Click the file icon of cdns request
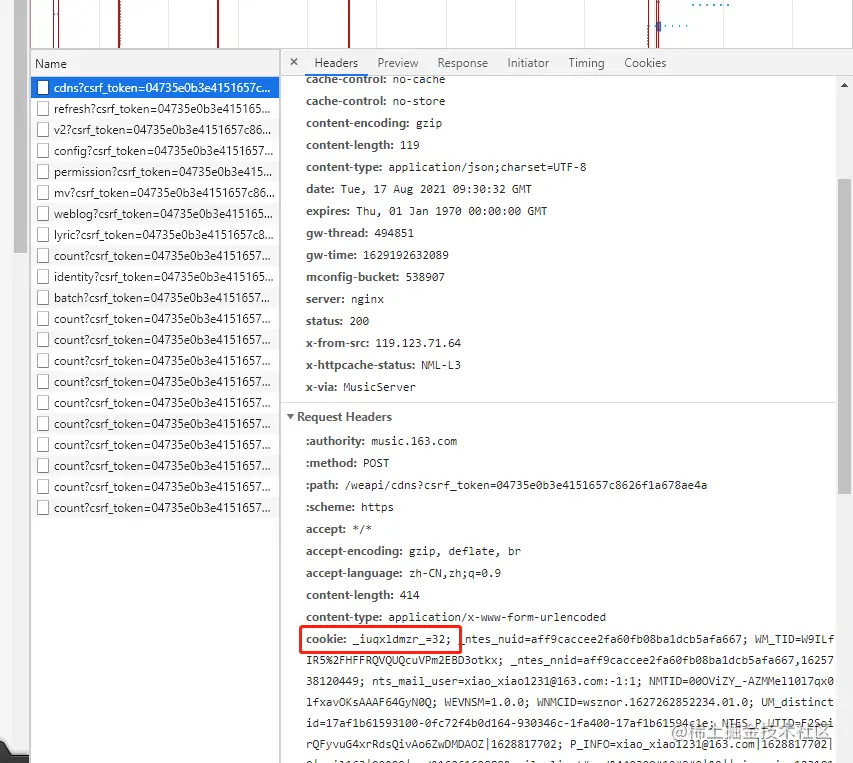The width and height of the screenshot is (853, 763). (x=43, y=88)
